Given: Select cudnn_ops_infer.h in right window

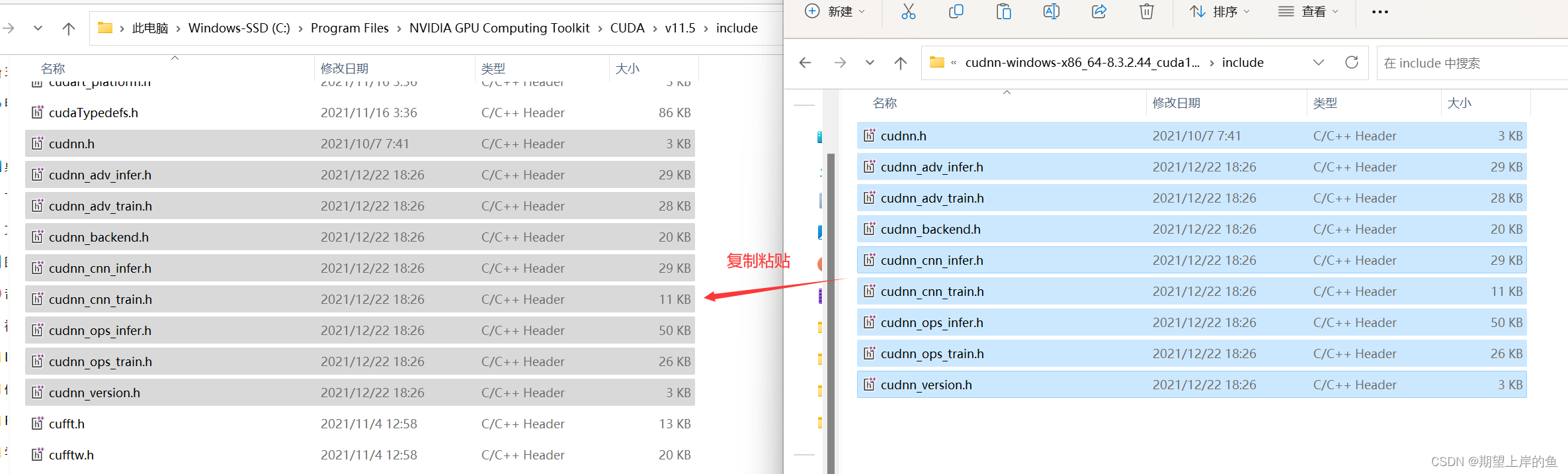Looking at the screenshot, I should 1192,323.
